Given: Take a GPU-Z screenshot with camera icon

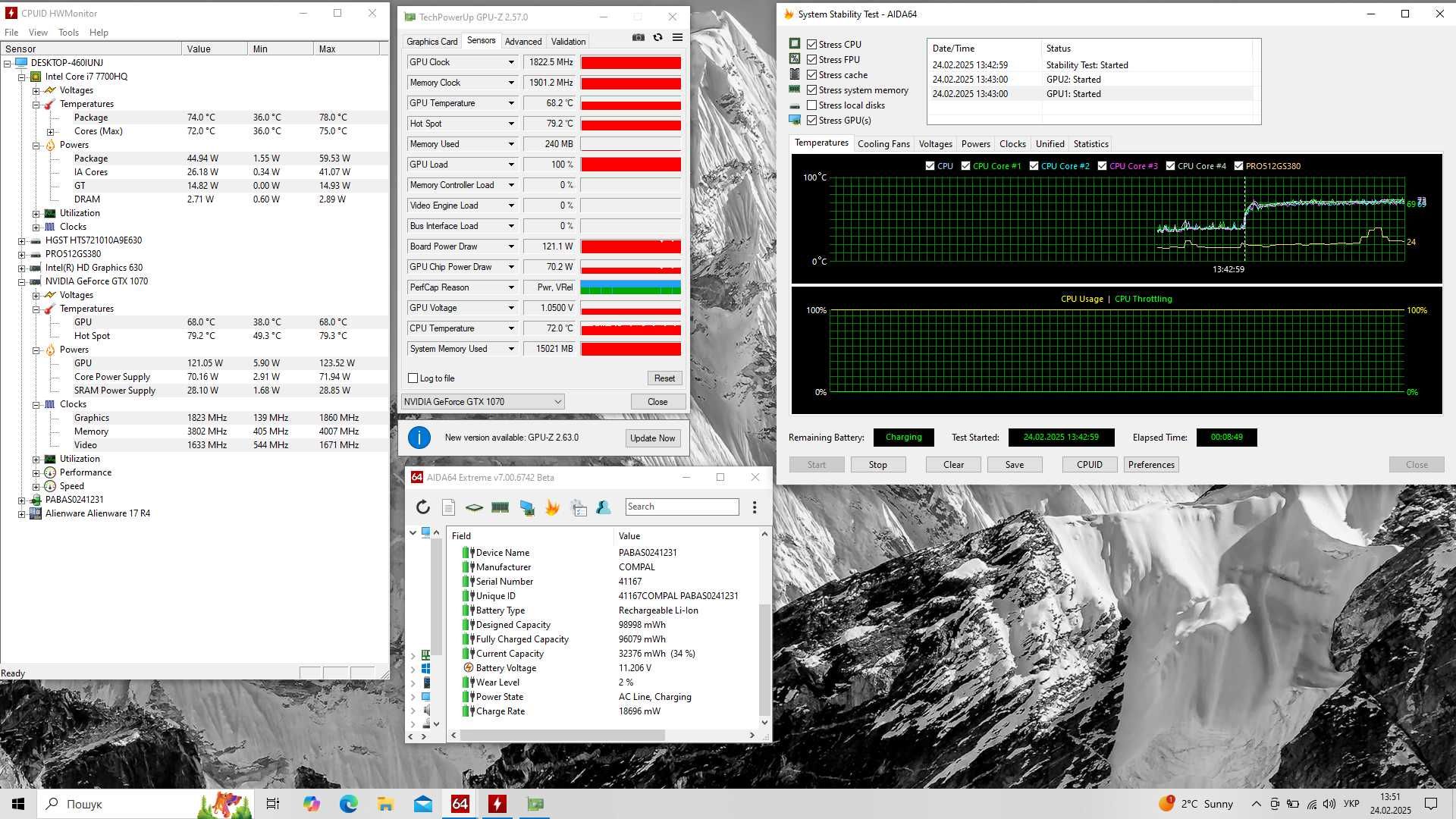Looking at the screenshot, I should coord(639,37).
